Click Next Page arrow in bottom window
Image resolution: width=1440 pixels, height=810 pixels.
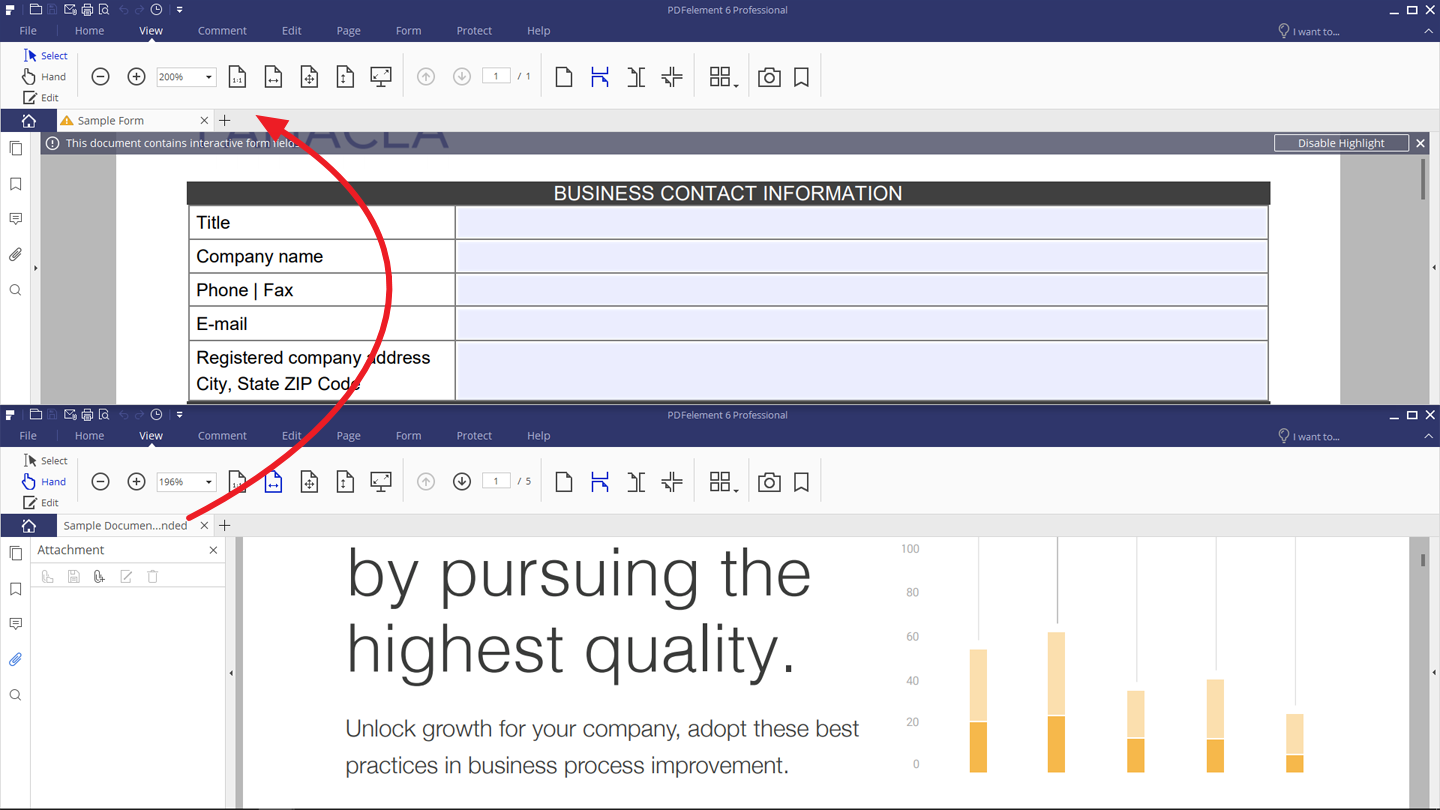pyautogui.click(x=462, y=482)
